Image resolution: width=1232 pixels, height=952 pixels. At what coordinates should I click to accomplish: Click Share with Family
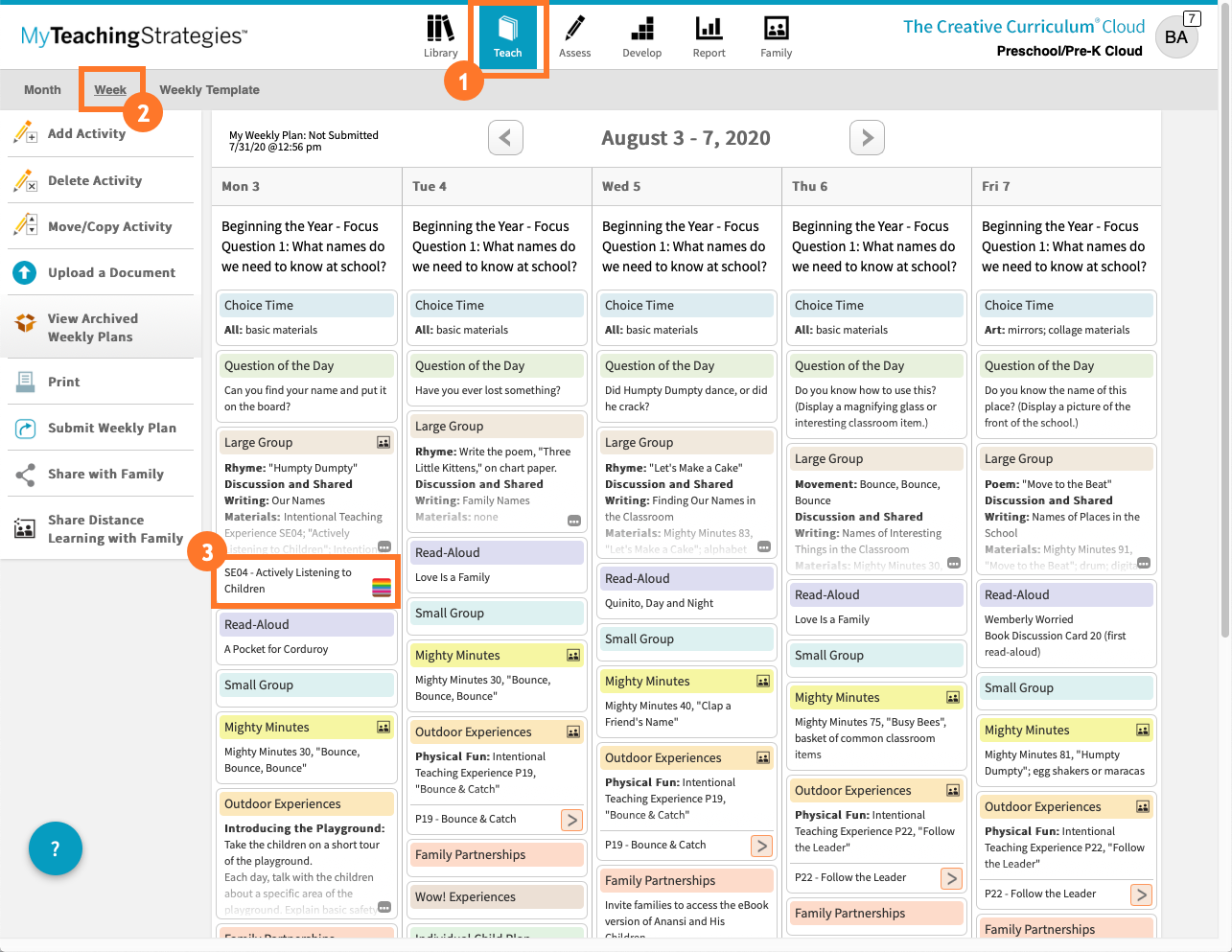coord(105,475)
